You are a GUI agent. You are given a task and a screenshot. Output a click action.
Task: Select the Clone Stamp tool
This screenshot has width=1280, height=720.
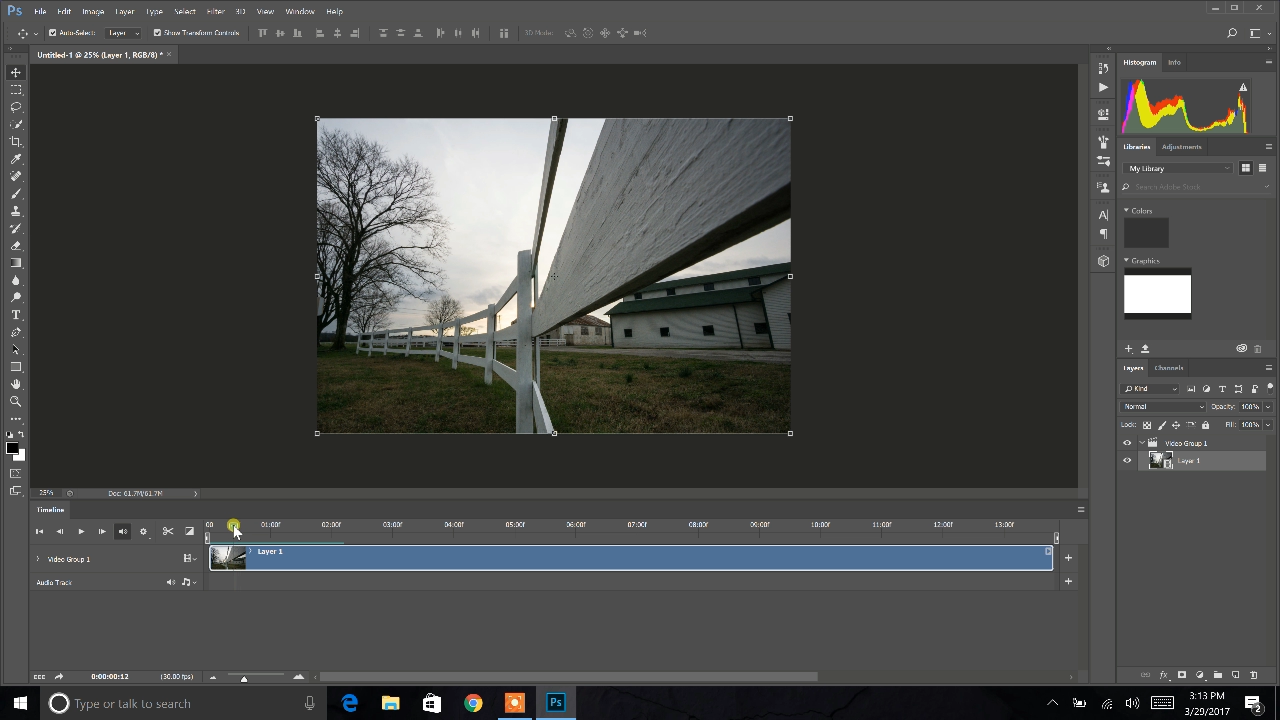[16, 211]
